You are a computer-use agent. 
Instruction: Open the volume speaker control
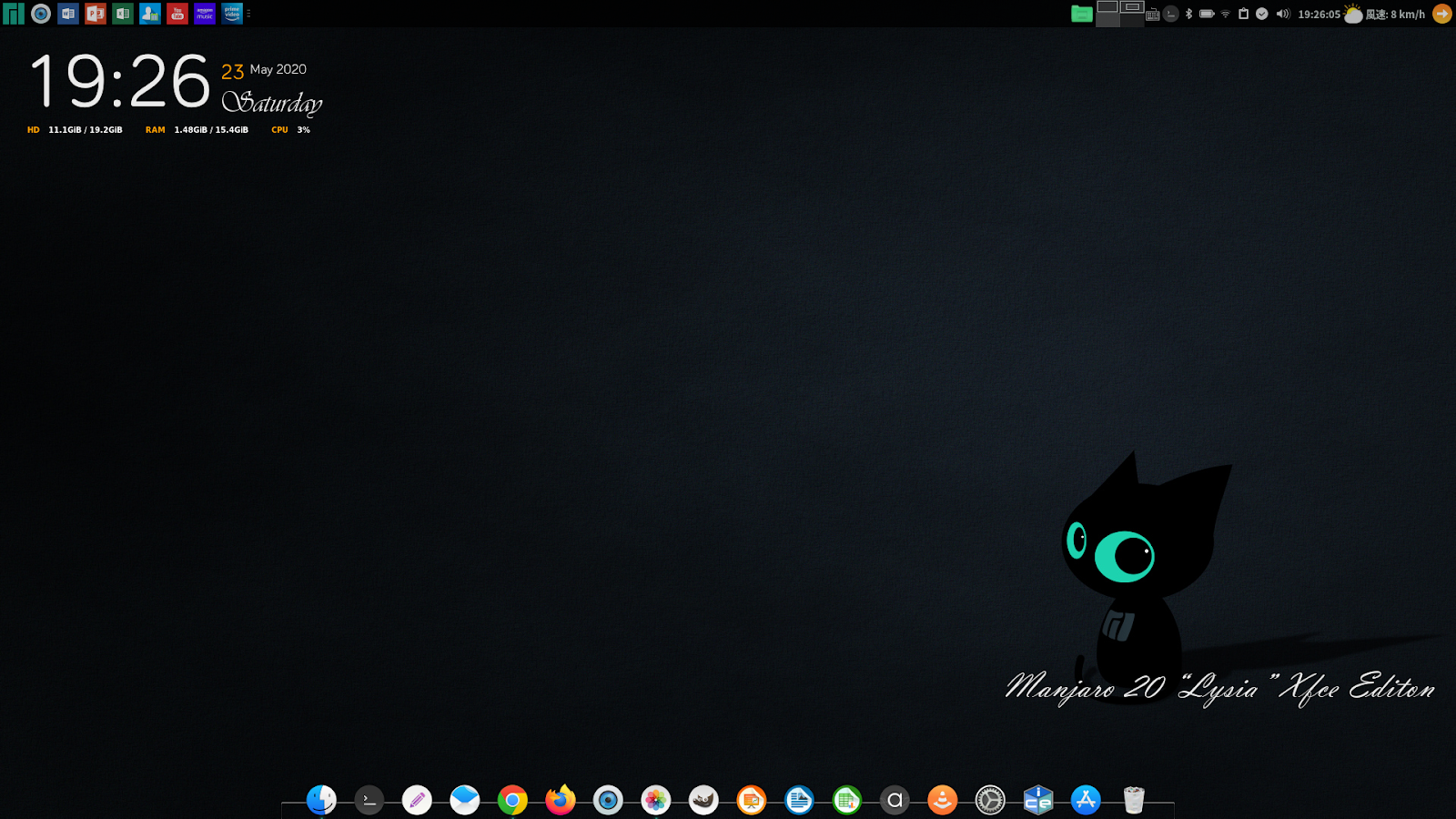click(x=1283, y=14)
